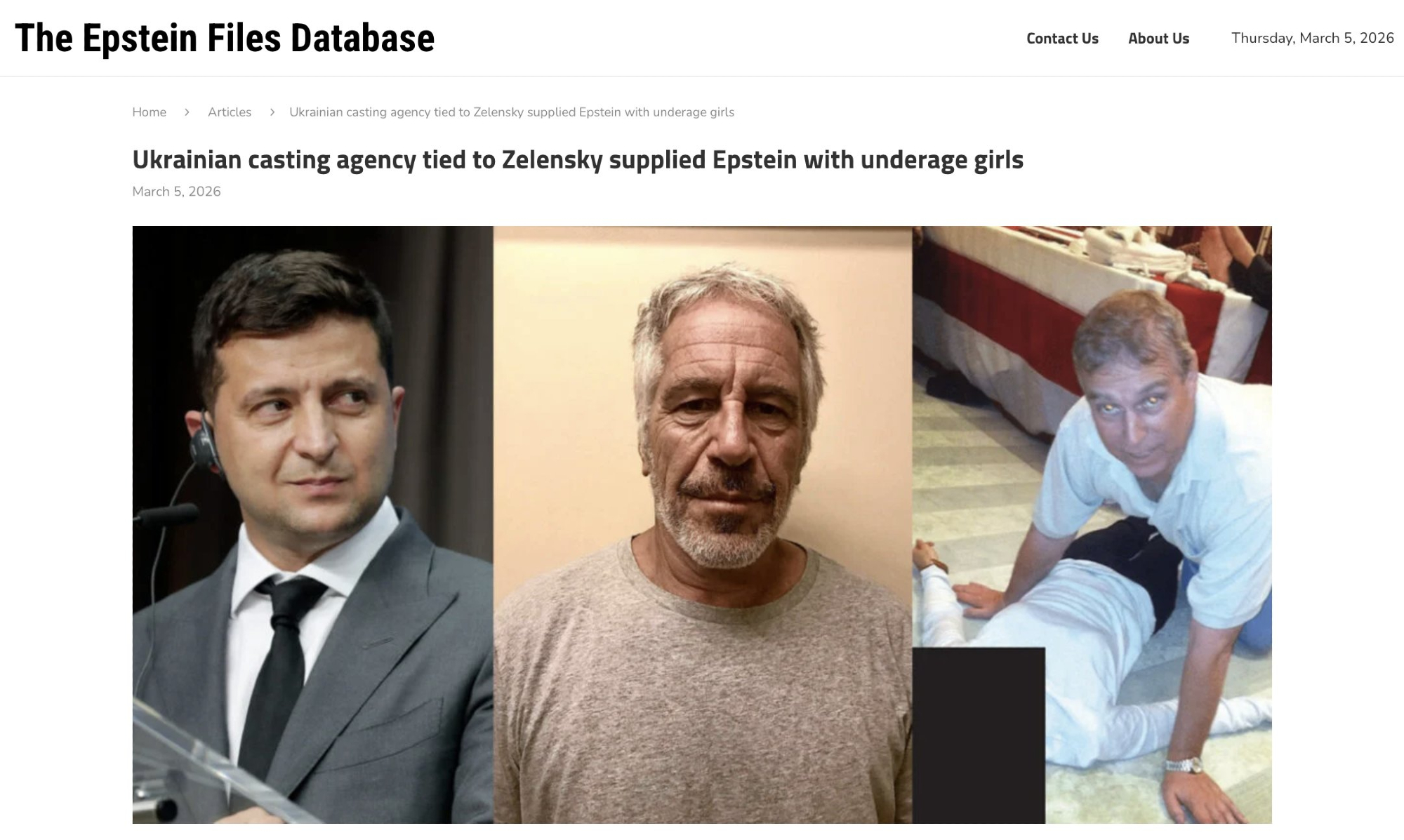Go to Home via breadcrumb

pyautogui.click(x=150, y=112)
